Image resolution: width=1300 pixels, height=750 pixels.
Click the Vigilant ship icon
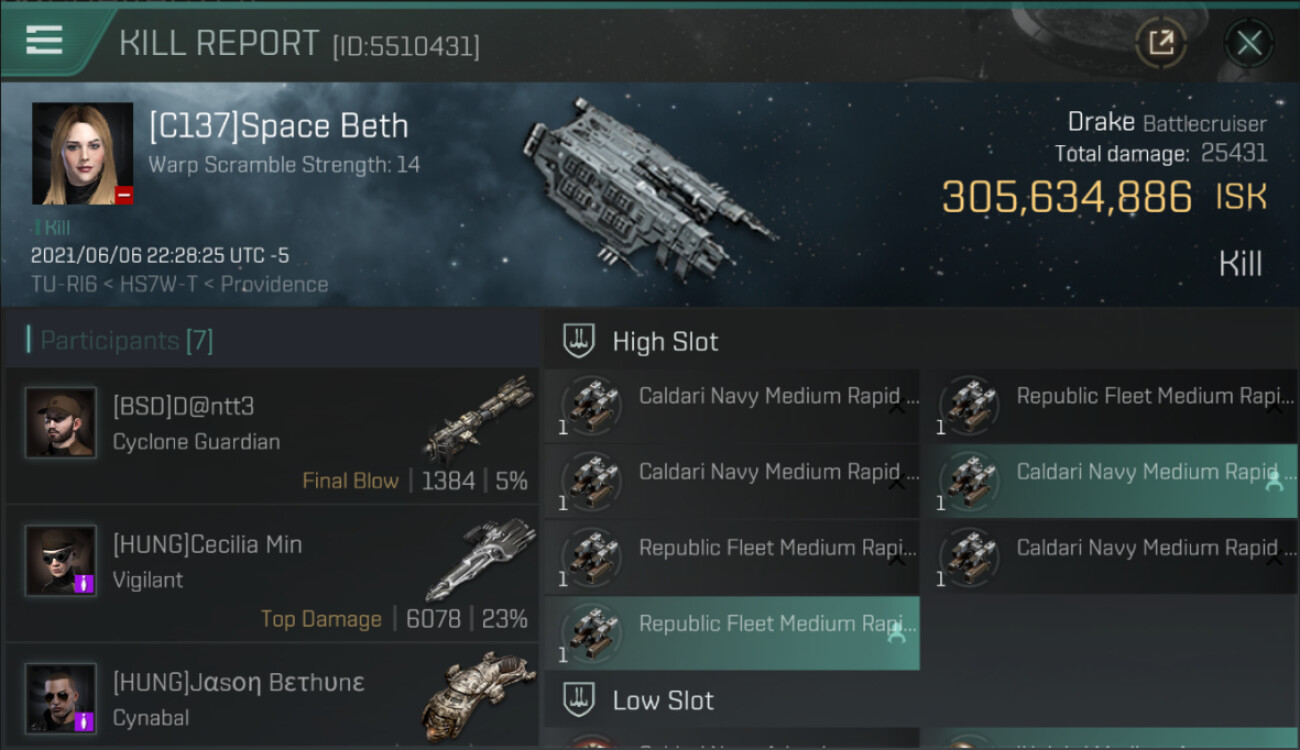pos(479,558)
